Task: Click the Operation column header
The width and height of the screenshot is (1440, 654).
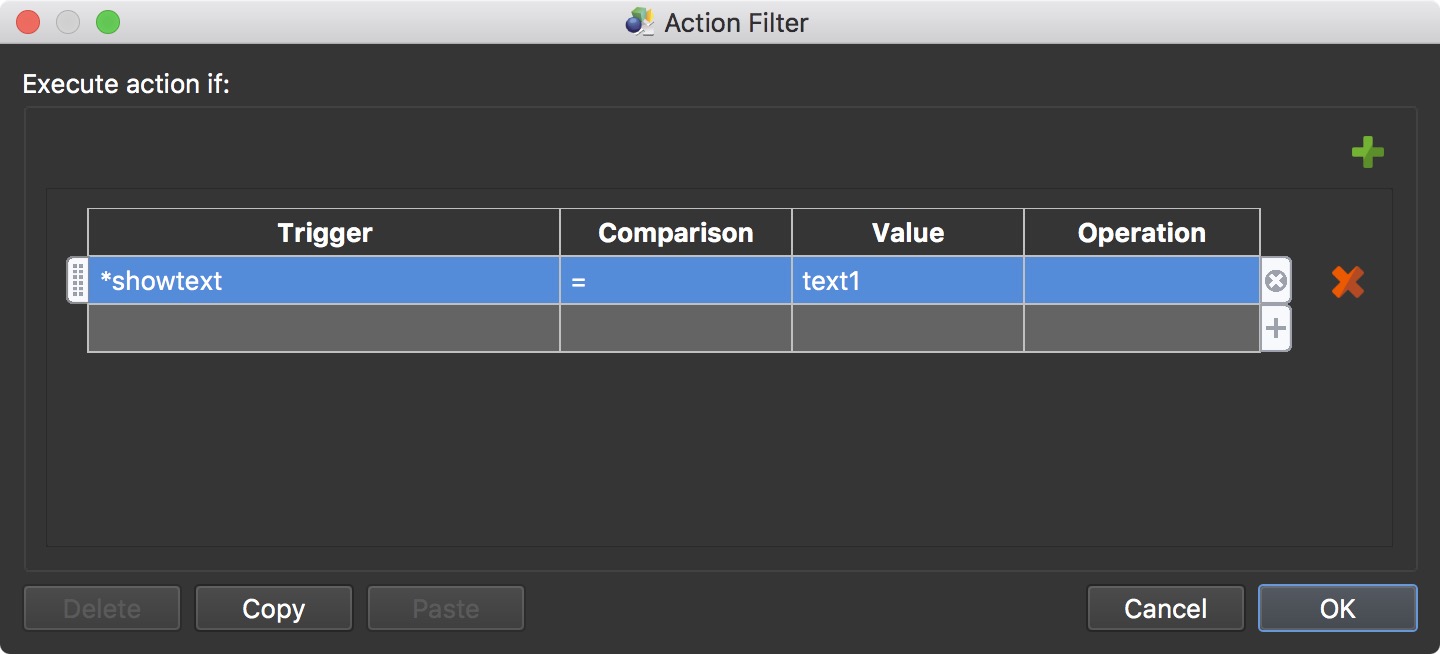Action: pyautogui.click(x=1141, y=233)
